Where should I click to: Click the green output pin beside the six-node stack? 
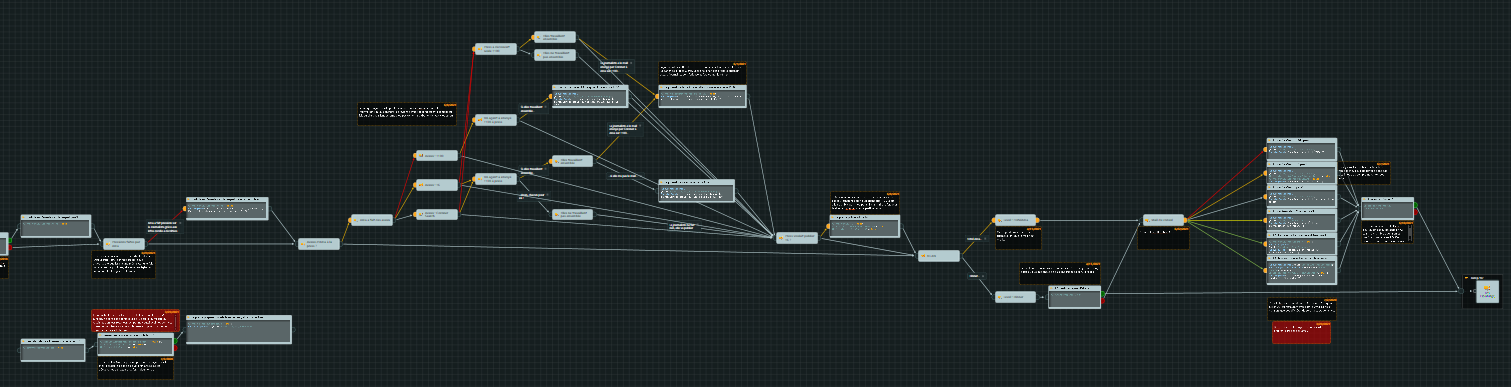coord(1416,204)
